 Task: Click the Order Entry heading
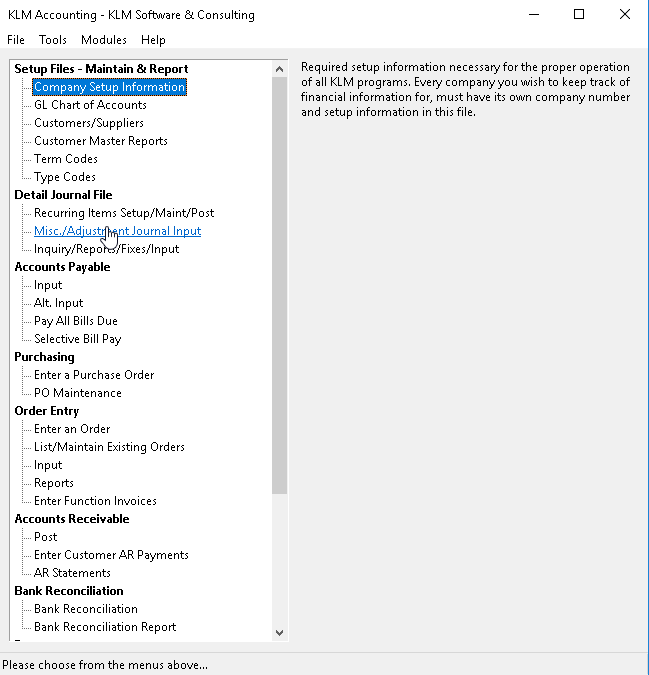[x=46, y=411]
